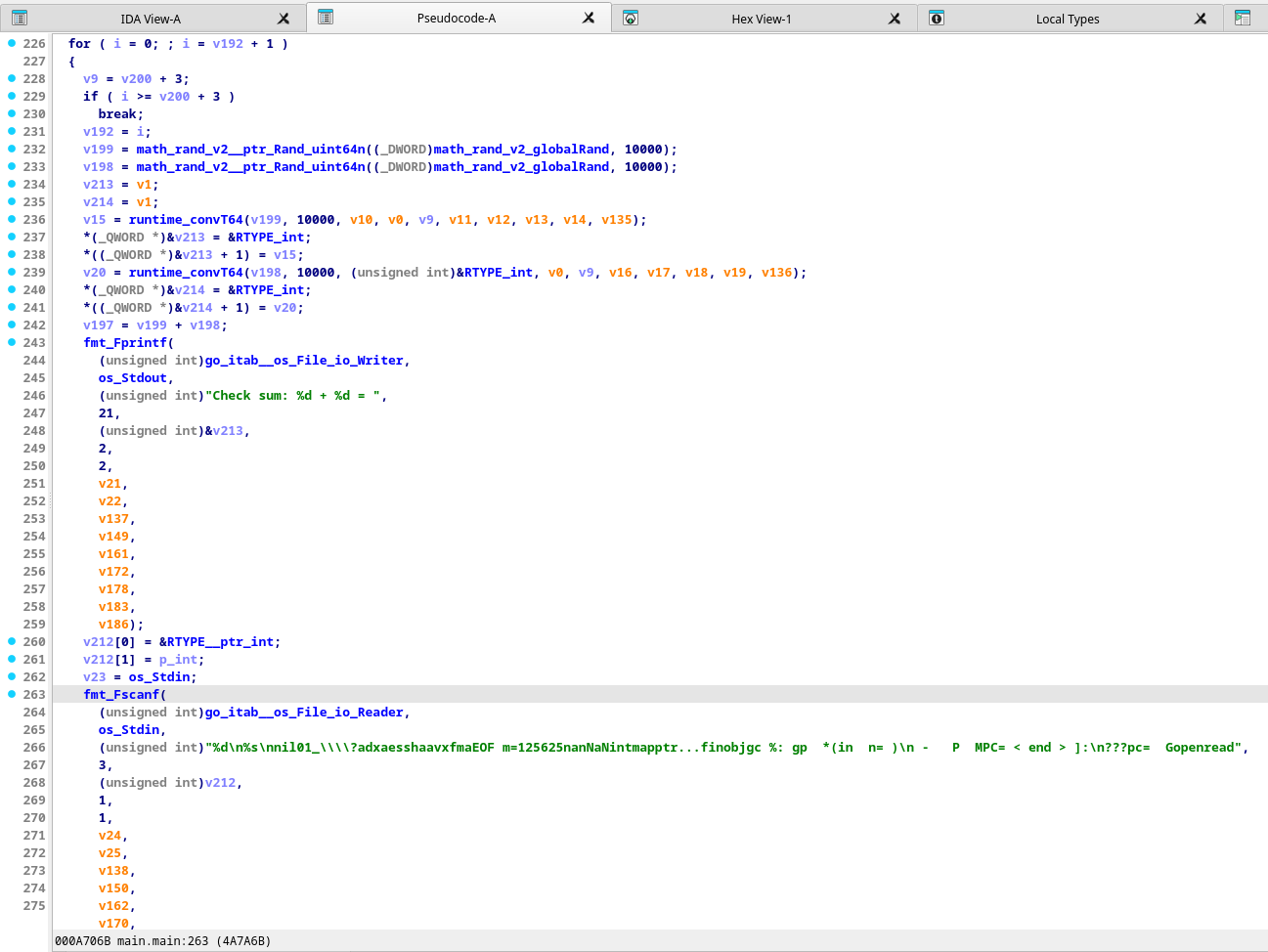1268x952 pixels.
Task: Select go_itab__os_File_io_Reader argument
Action: pyautogui.click(x=304, y=713)
